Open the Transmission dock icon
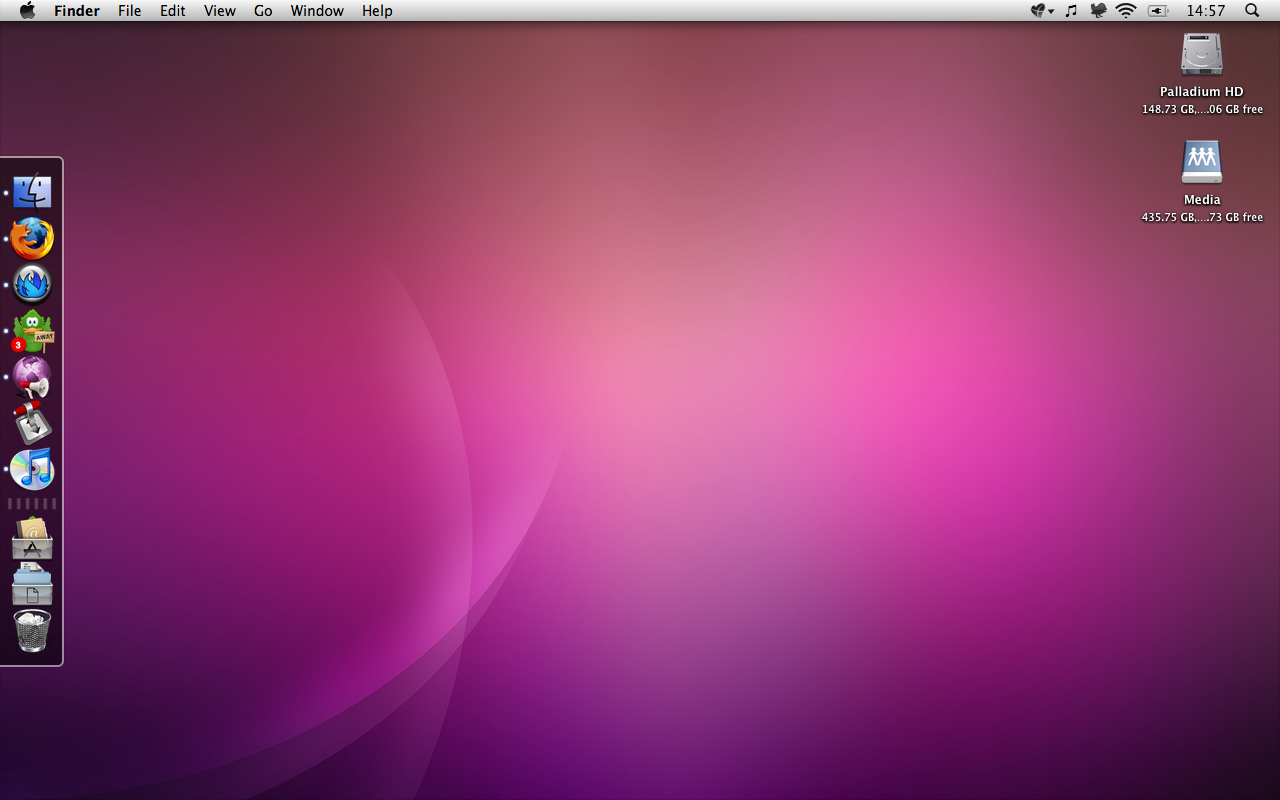Viewport: 1280px width, 800px height. pyautogui.click(x=32, y=423)
